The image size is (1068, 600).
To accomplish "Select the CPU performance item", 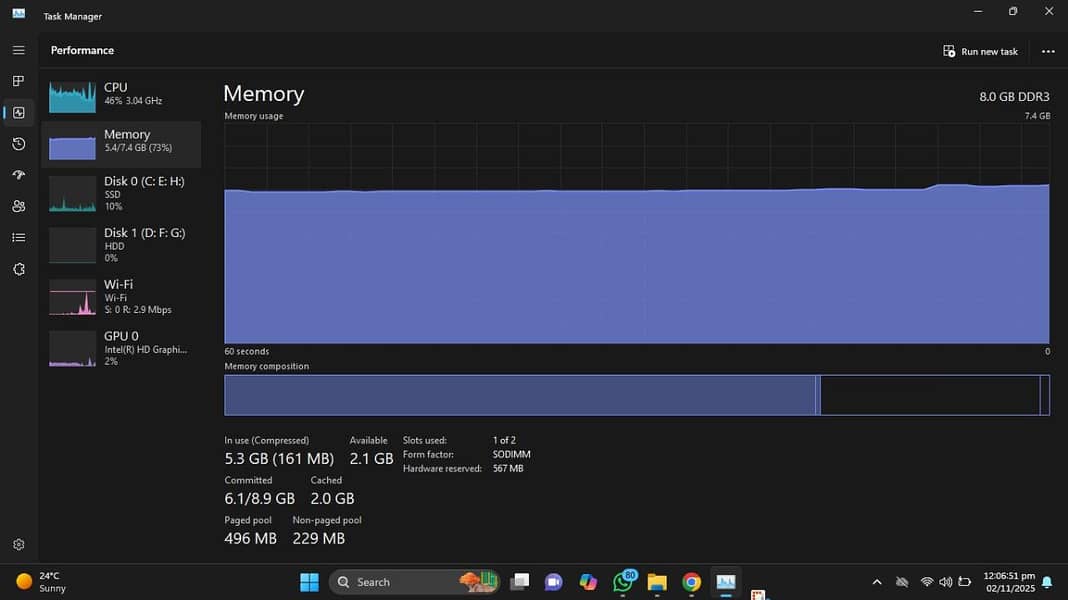I will 121,94.
